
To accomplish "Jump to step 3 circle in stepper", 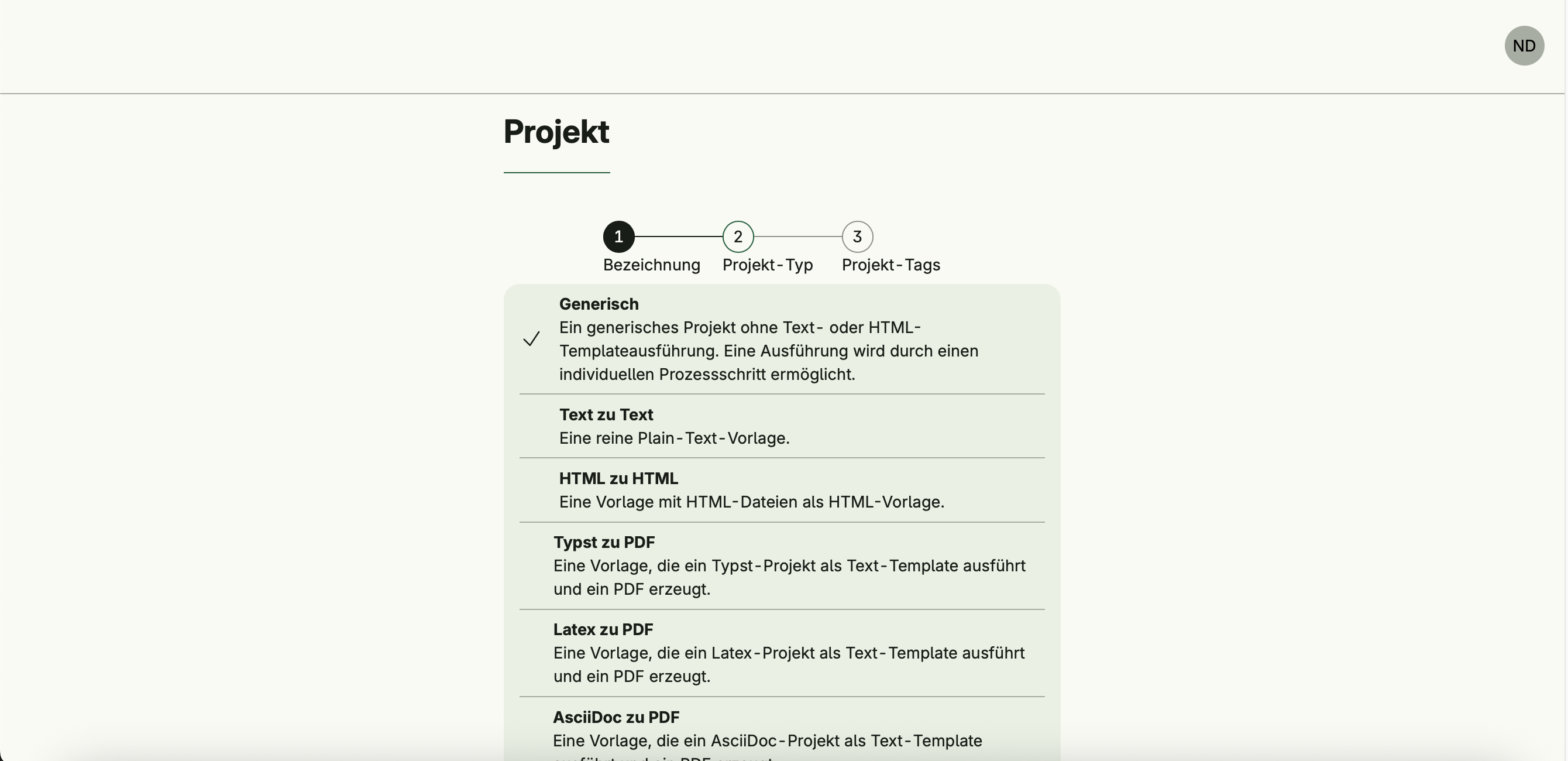I will pos(857,237).
